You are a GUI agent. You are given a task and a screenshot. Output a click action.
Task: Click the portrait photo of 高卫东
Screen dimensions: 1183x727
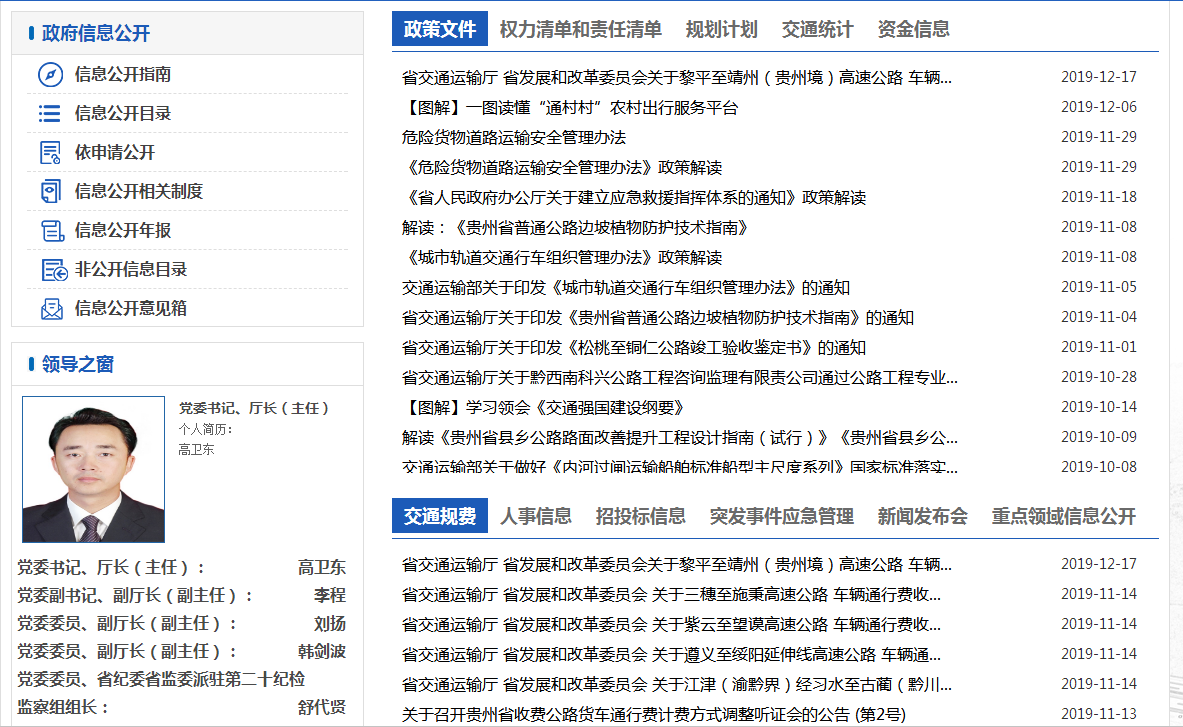pyautogui.click(x=93, y=469)
